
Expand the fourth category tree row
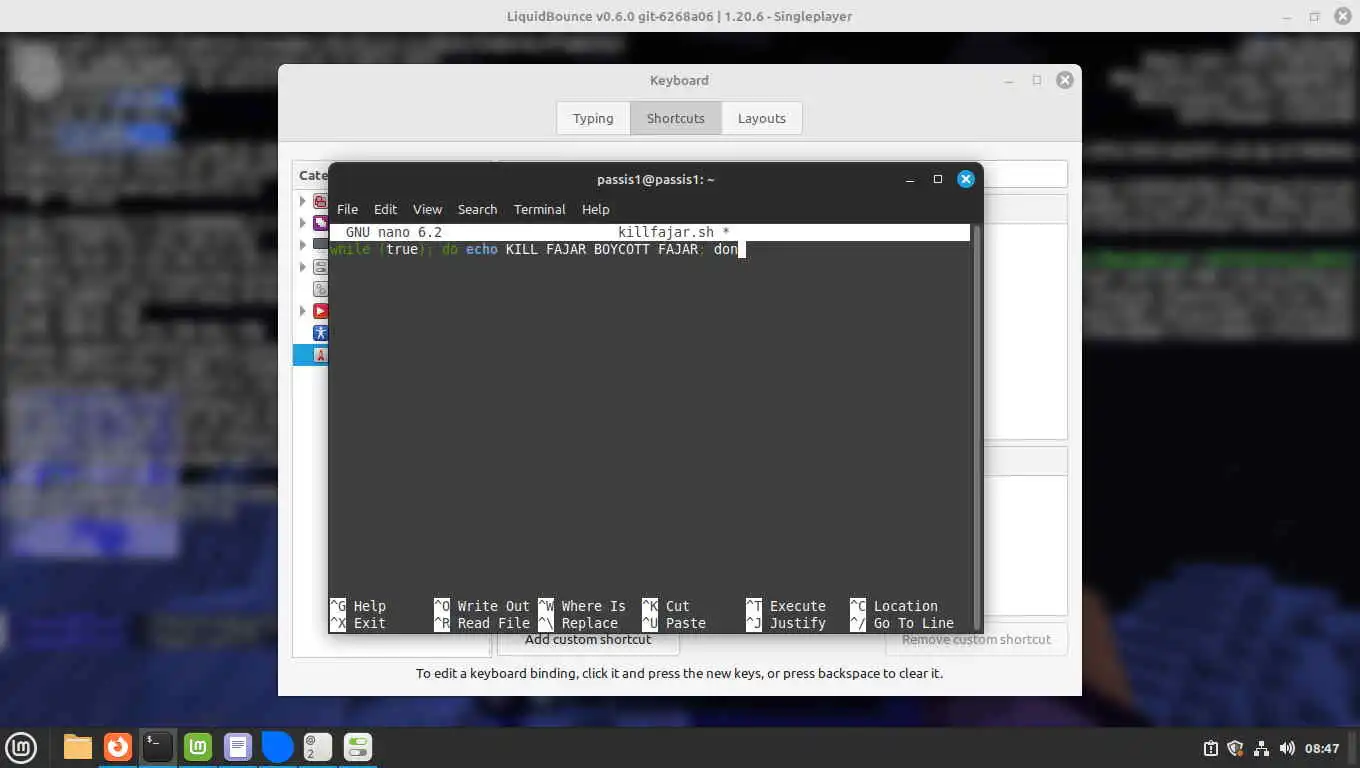303,267
